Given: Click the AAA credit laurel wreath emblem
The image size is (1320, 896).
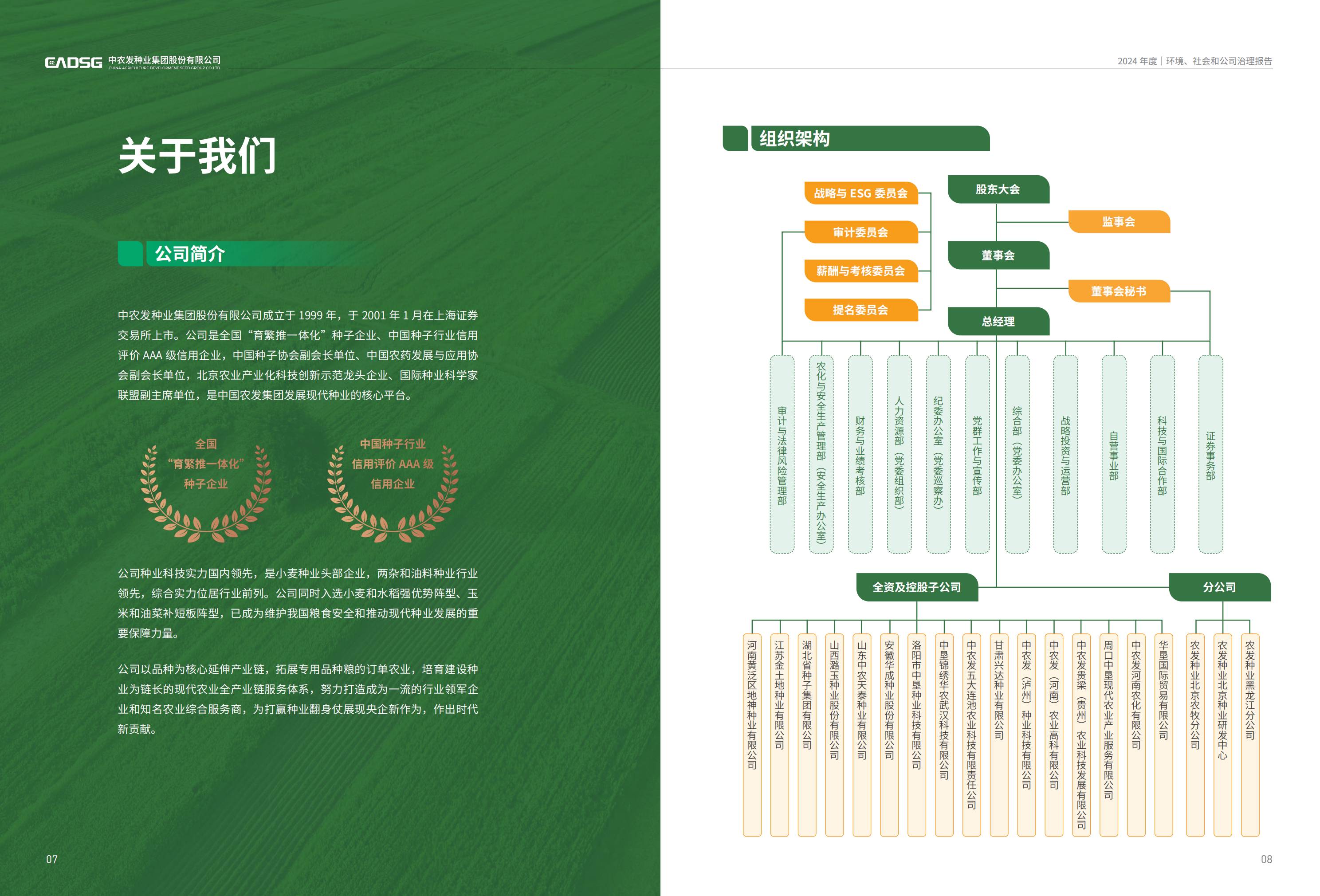Looking at the screenshot, I should [x=393, y=490].
